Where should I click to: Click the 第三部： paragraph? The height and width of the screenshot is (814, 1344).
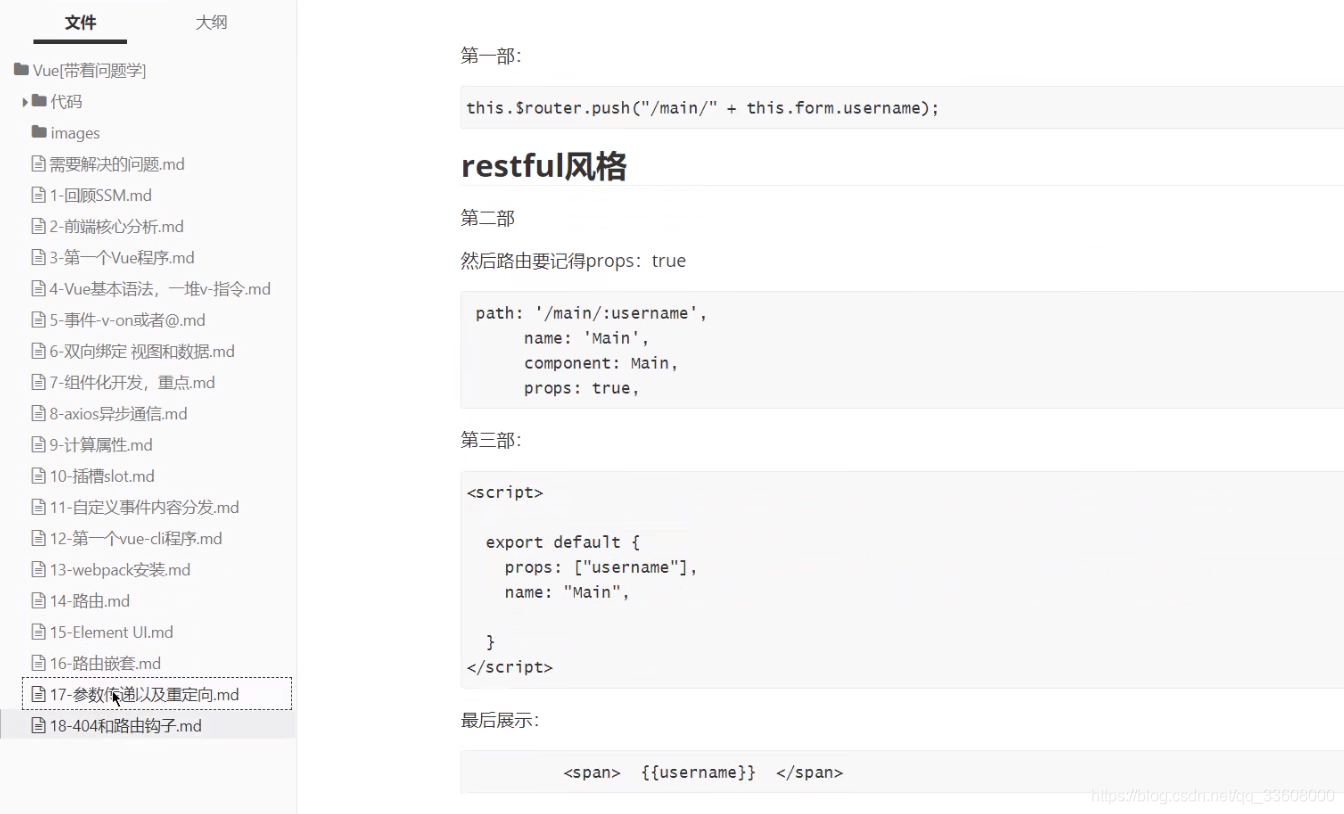(x=491, y=440)
